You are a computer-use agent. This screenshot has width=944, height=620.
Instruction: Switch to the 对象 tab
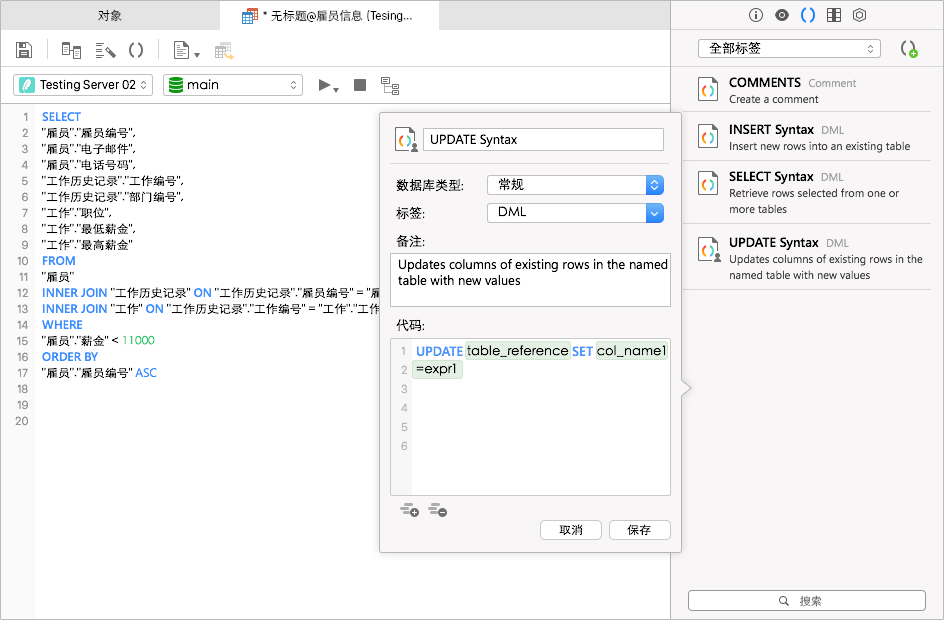110,16
